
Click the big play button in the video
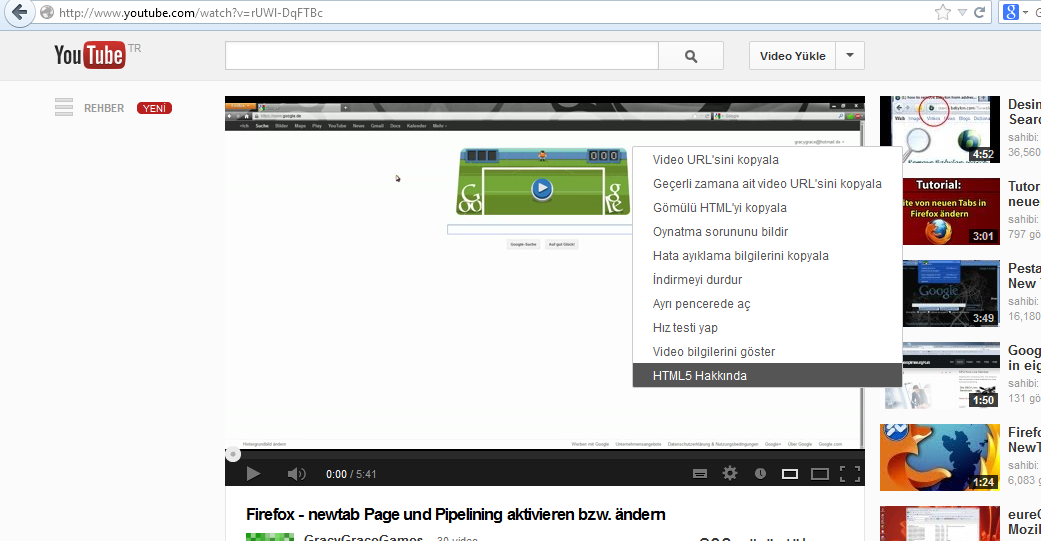point(542,189)
